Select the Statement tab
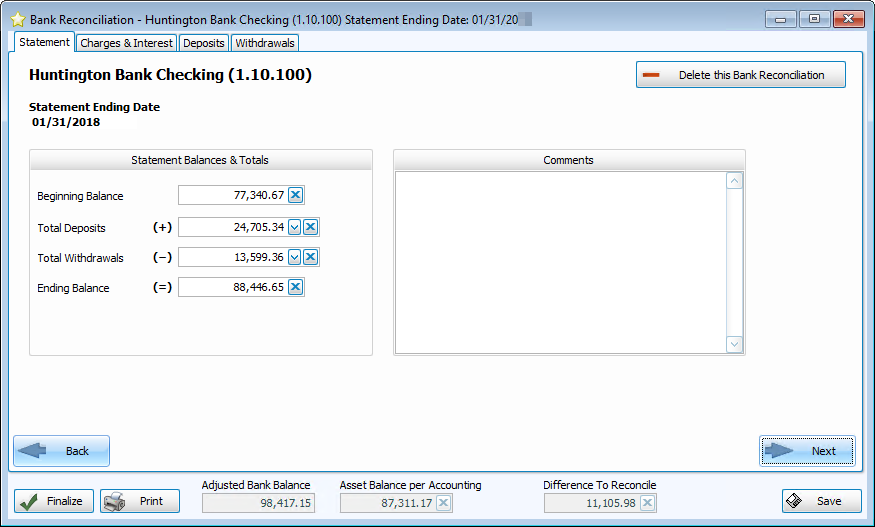The image size is (875, 527). pyautogui.click(x=44, y=42)
